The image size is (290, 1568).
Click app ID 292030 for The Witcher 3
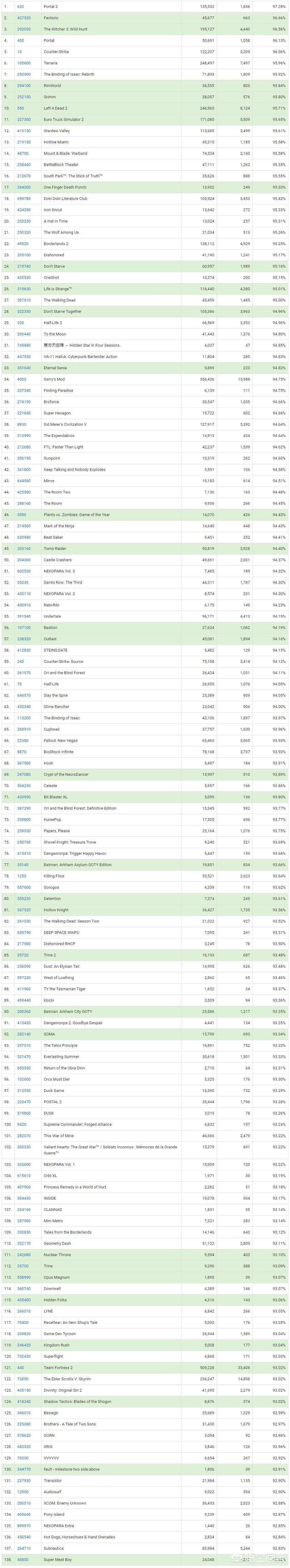(x=24, y=29)
